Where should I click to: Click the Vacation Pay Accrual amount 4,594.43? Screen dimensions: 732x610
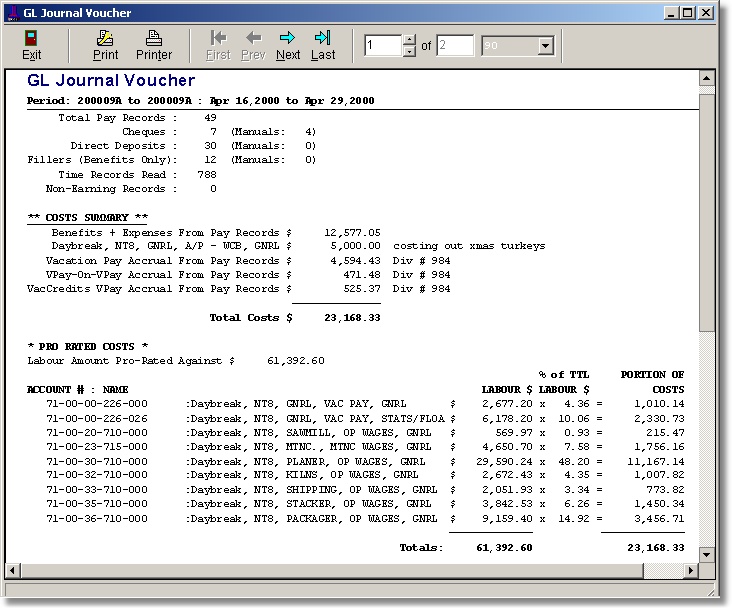[x=355, y=260]
